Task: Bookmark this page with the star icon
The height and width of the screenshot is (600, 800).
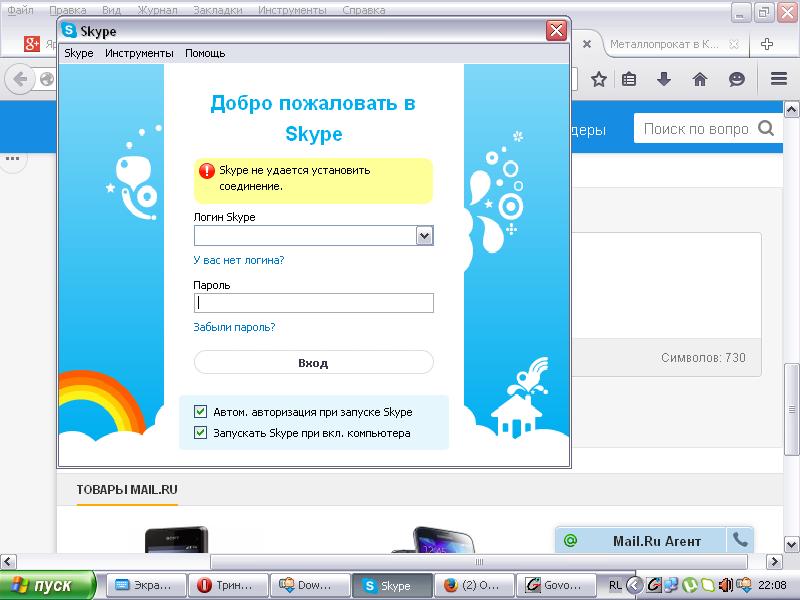Action: [598, 79]
